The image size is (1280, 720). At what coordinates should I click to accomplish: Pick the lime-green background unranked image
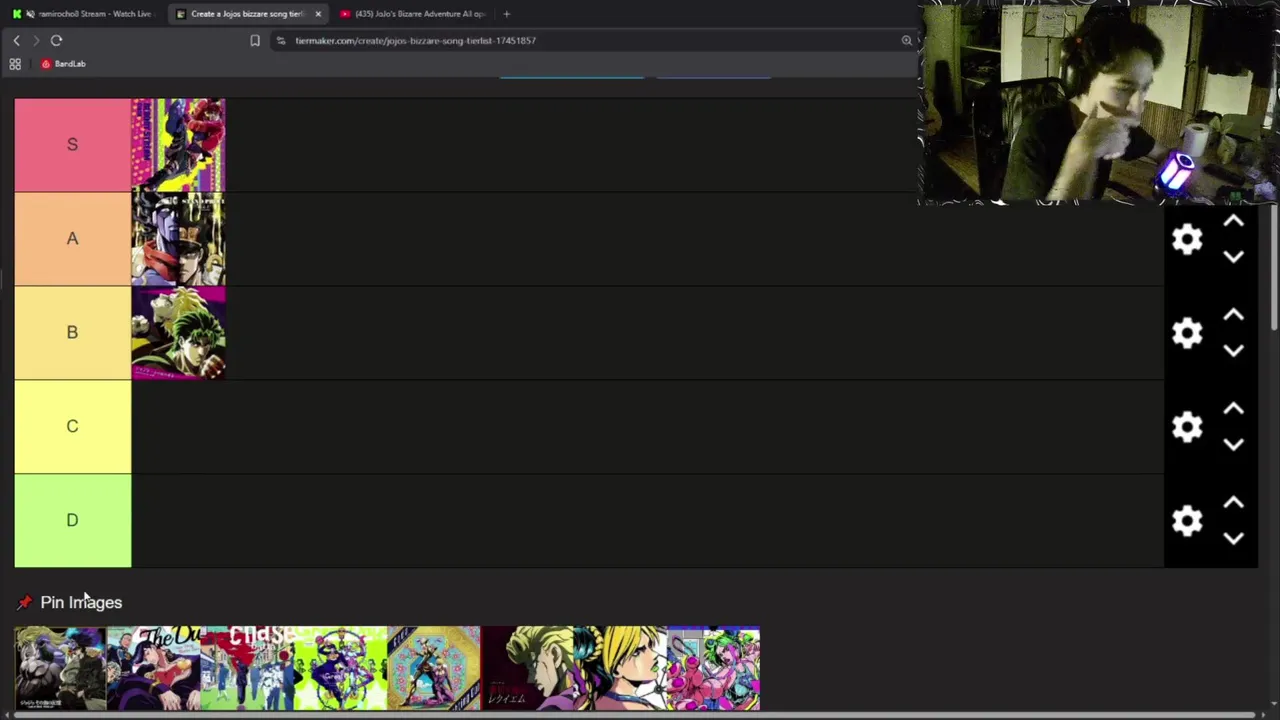point(340,668)
